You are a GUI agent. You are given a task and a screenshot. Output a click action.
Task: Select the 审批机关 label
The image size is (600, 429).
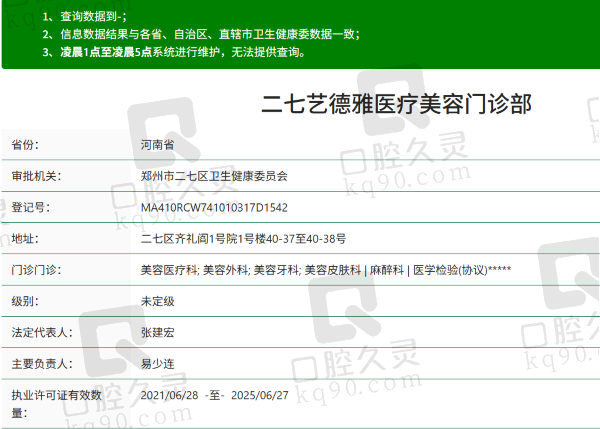click(x=36, y=176)
